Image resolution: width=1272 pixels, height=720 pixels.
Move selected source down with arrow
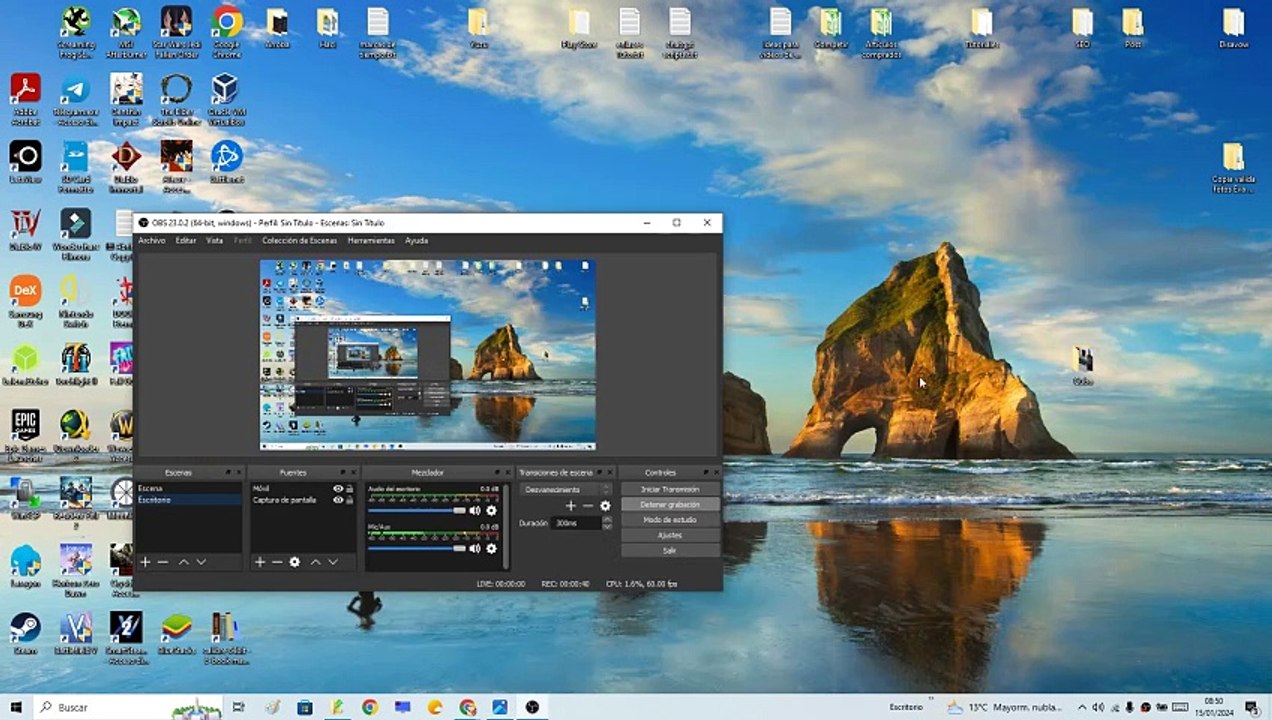pyautogui.click(x=333, y=562)
